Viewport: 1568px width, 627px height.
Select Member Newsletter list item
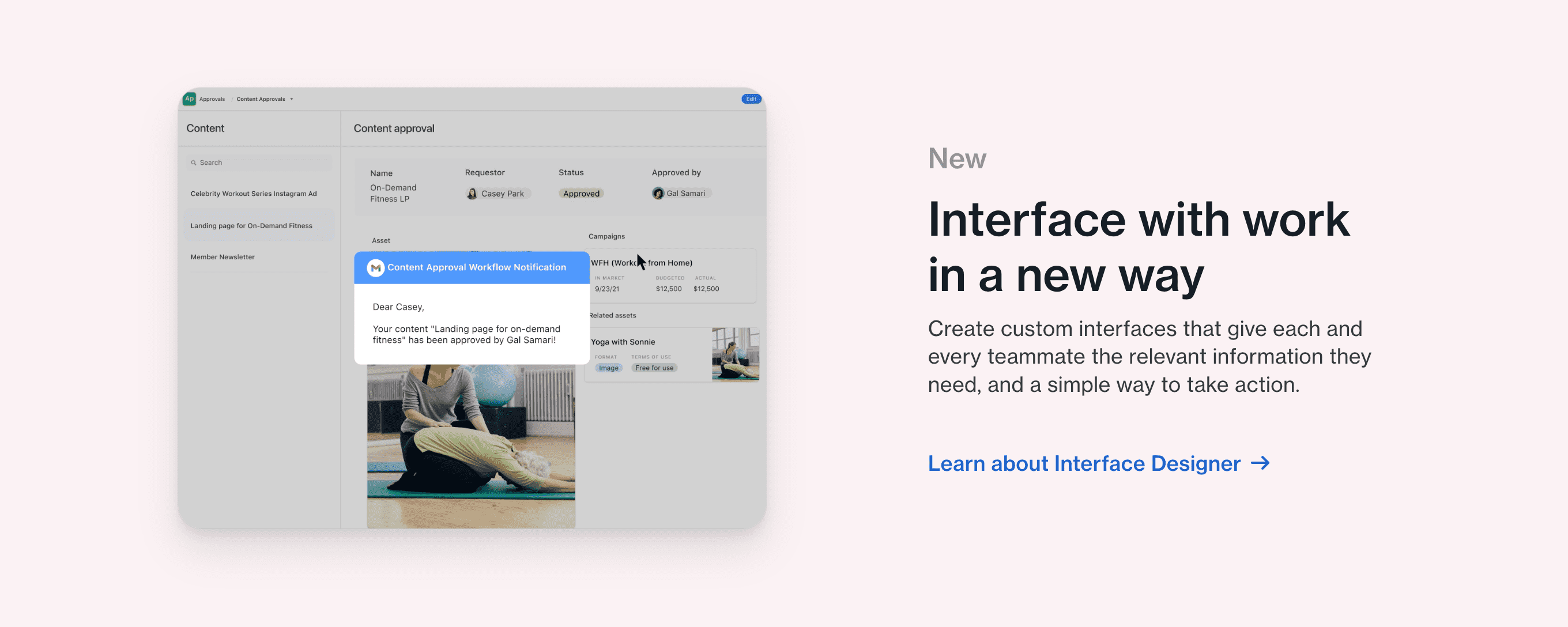pos(223,257)
